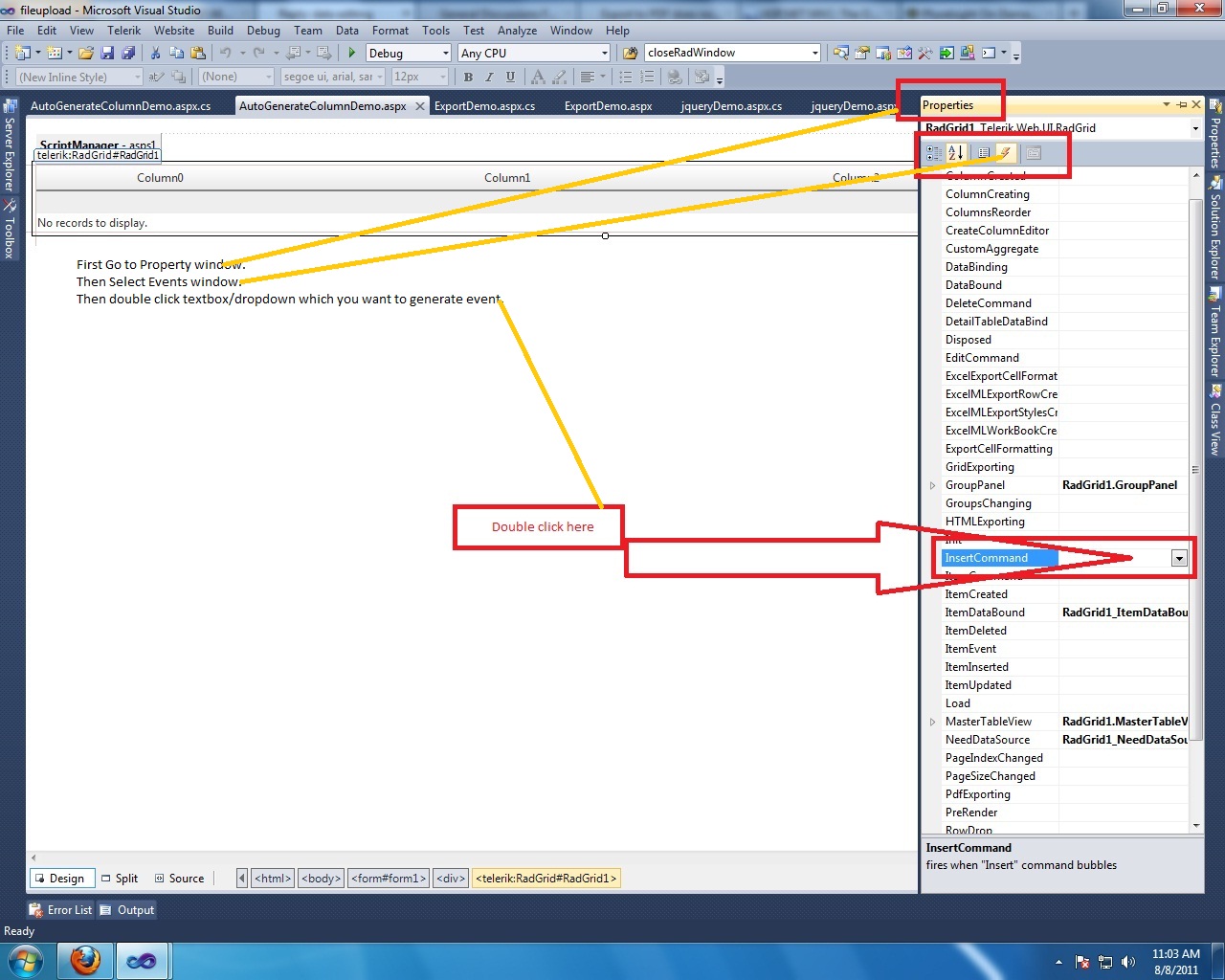Image resolution: width=1225 pixels, height=980 pixels.
Task: Open the Properties Window toolbar icon
Action: [862, 54]
